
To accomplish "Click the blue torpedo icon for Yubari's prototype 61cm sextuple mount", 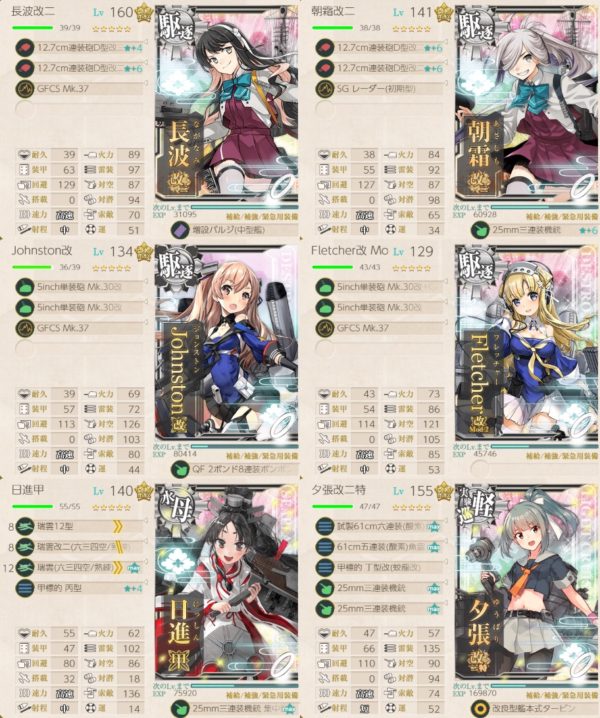I will click(x=325, y=527).
